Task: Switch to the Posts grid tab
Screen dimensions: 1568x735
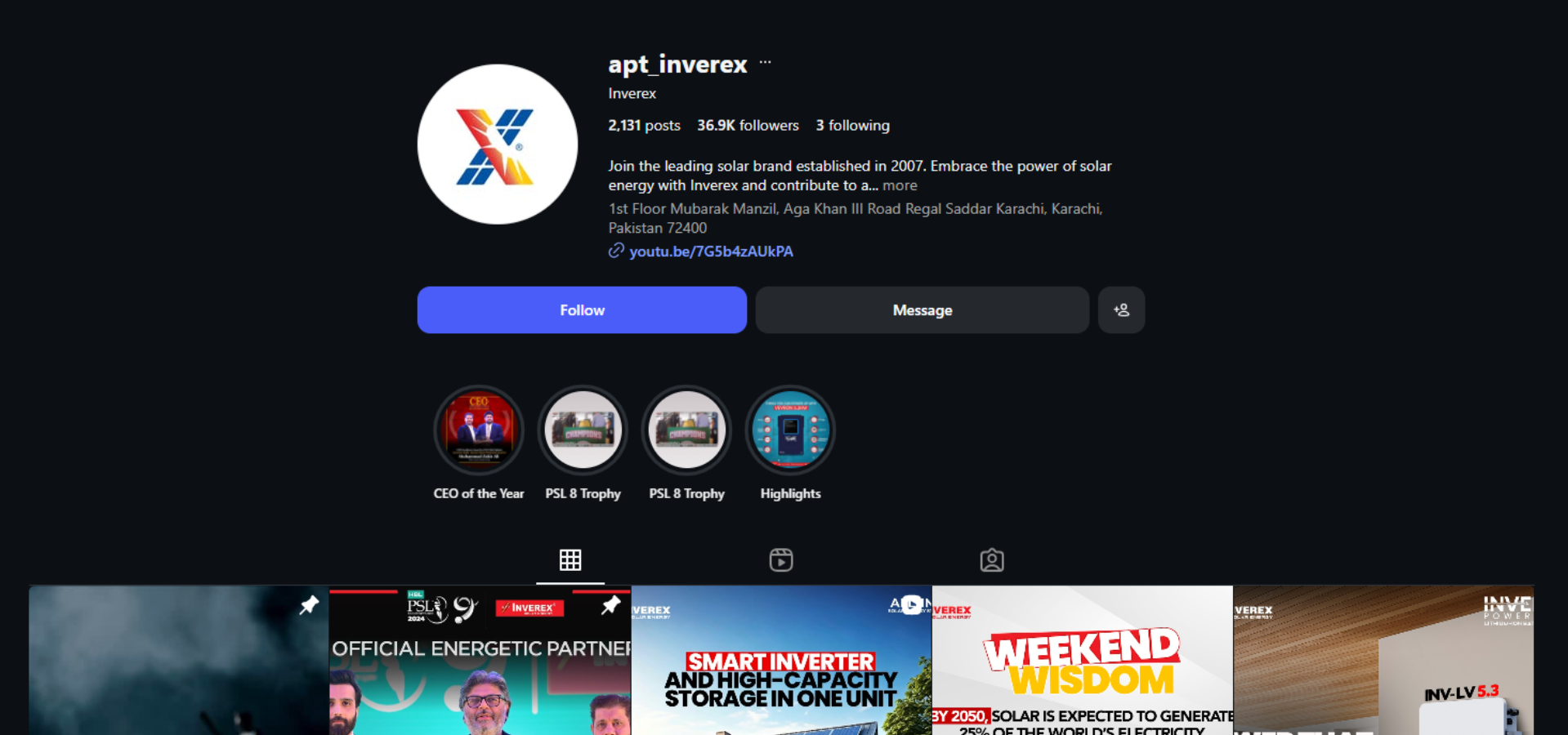Action: pos(570,560)
